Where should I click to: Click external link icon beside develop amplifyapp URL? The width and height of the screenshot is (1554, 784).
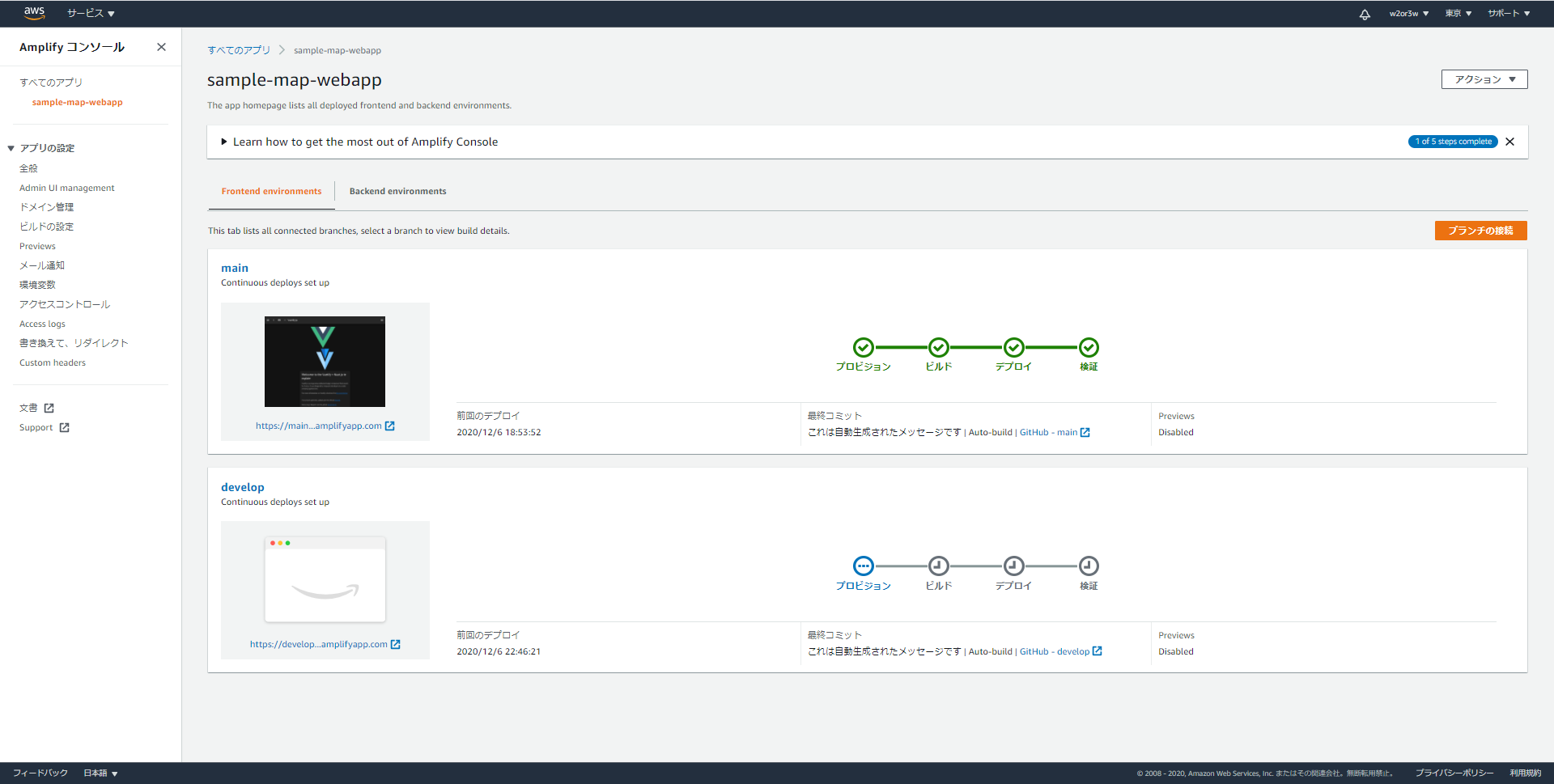click(x=396, y=644)
